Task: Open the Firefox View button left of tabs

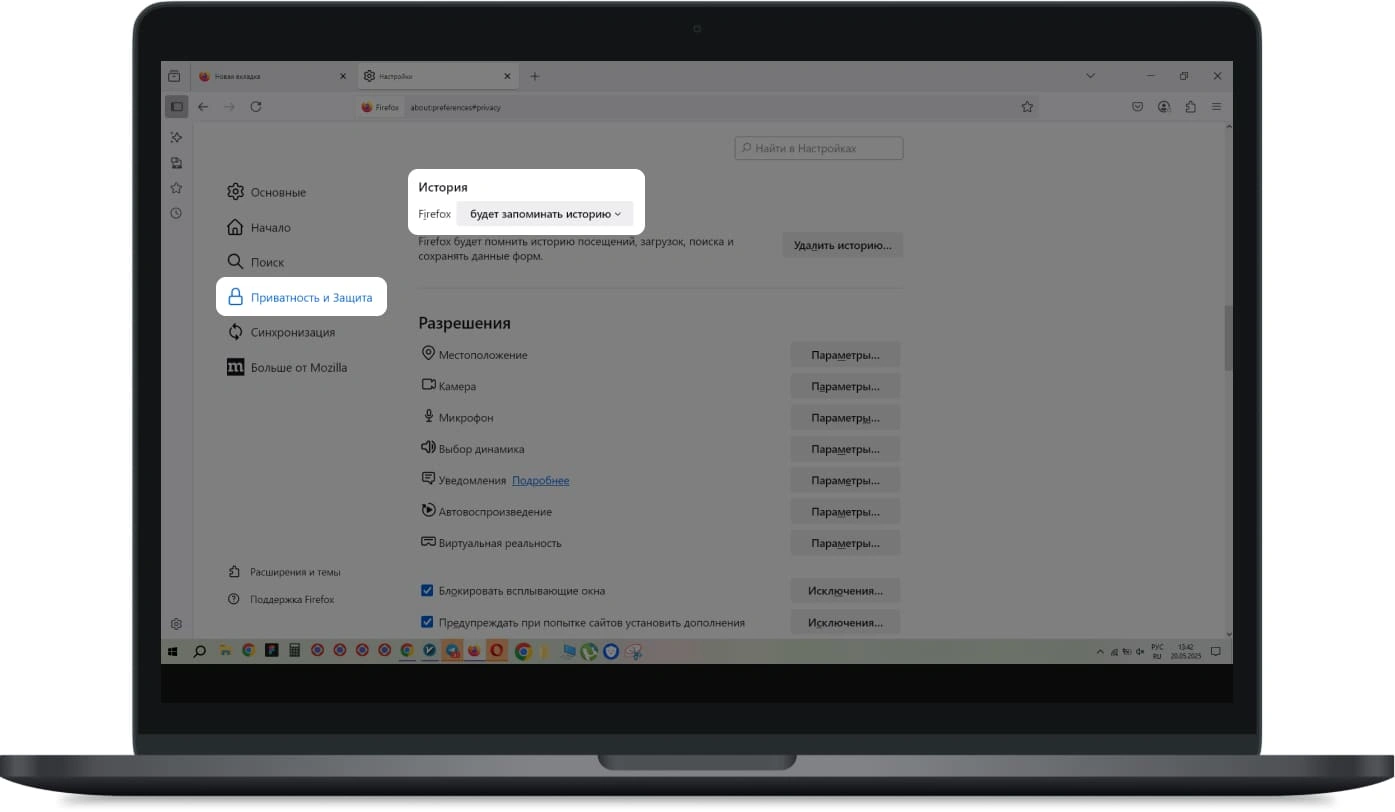Action: 175,76
